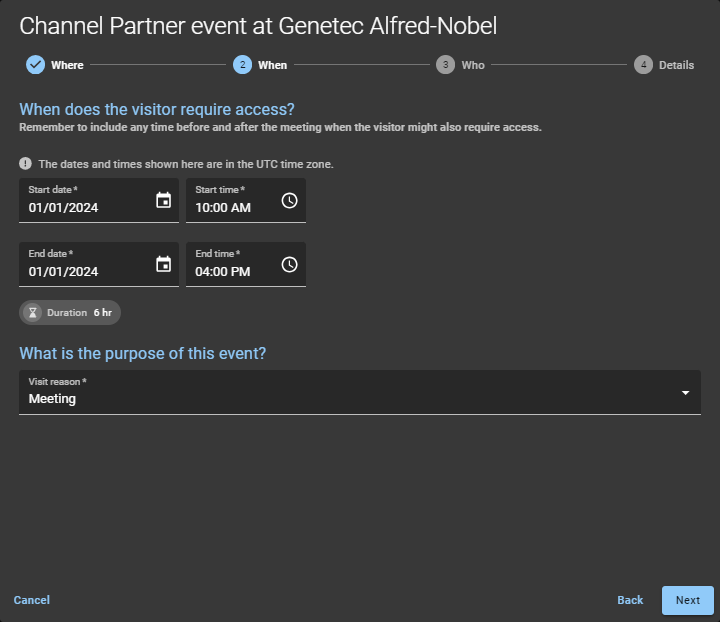The width and height of the screenshot is (720, 622).
Task: Jump to the Details step label
Action: tap(676, 65)
